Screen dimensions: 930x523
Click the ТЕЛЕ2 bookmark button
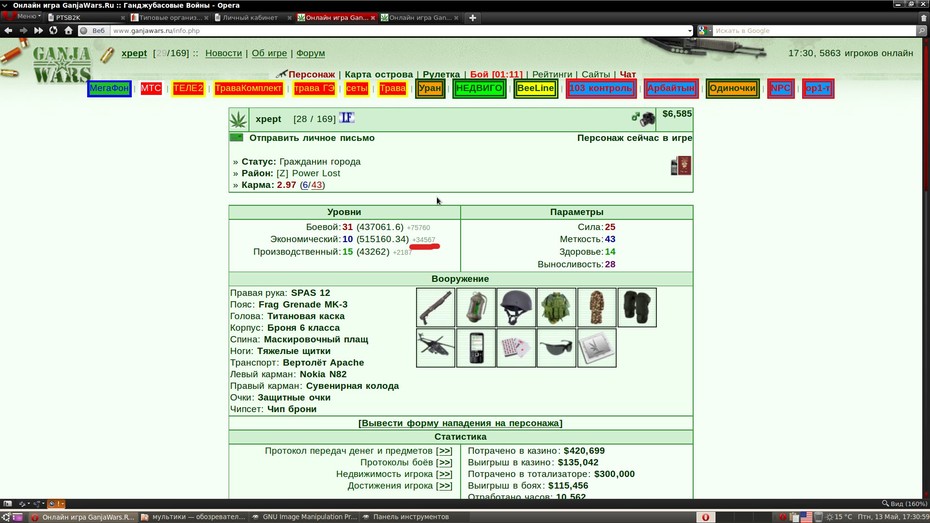pyautogui.click(x=188, y=88)
